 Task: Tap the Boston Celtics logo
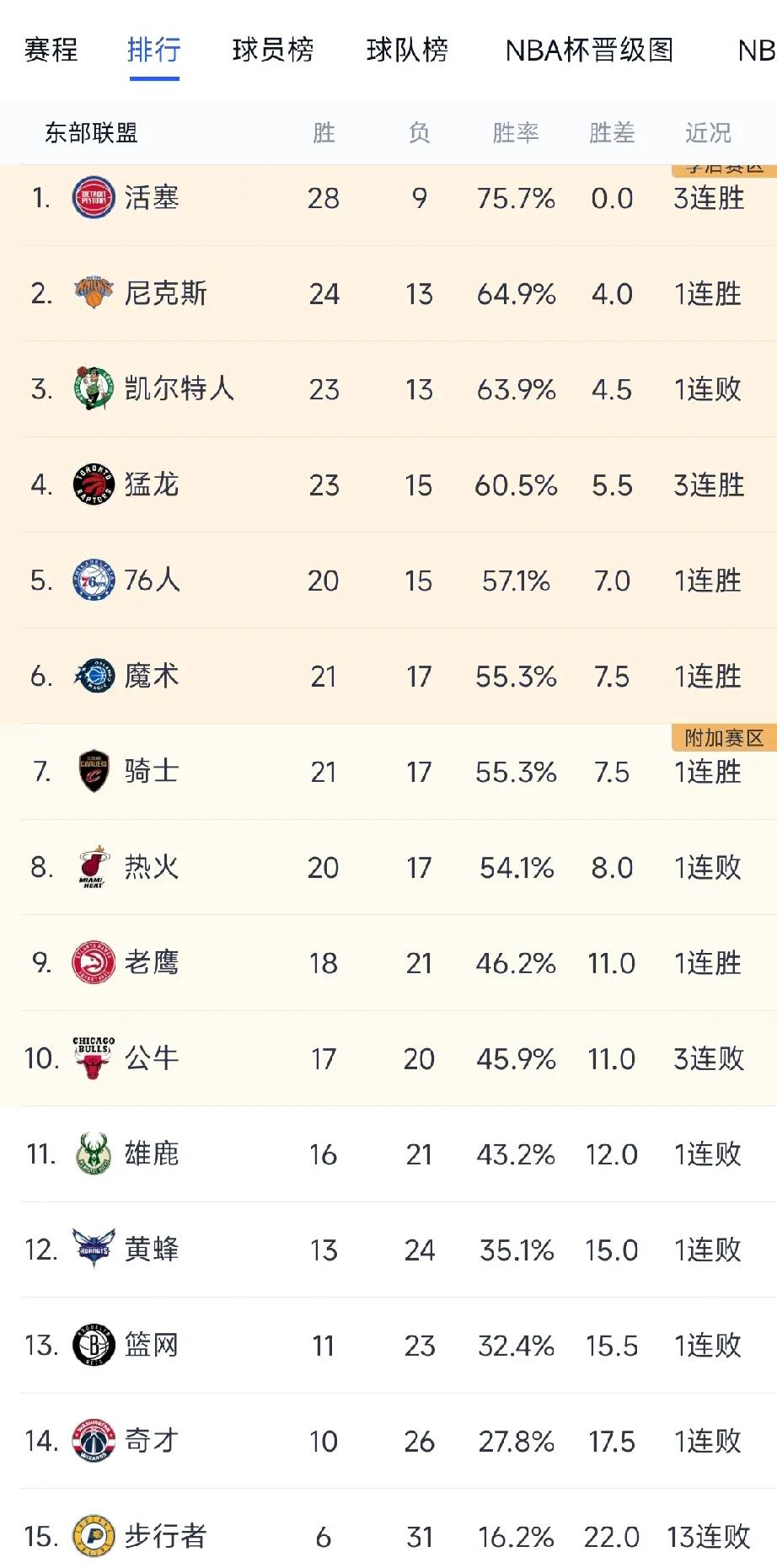coord(94,388)
